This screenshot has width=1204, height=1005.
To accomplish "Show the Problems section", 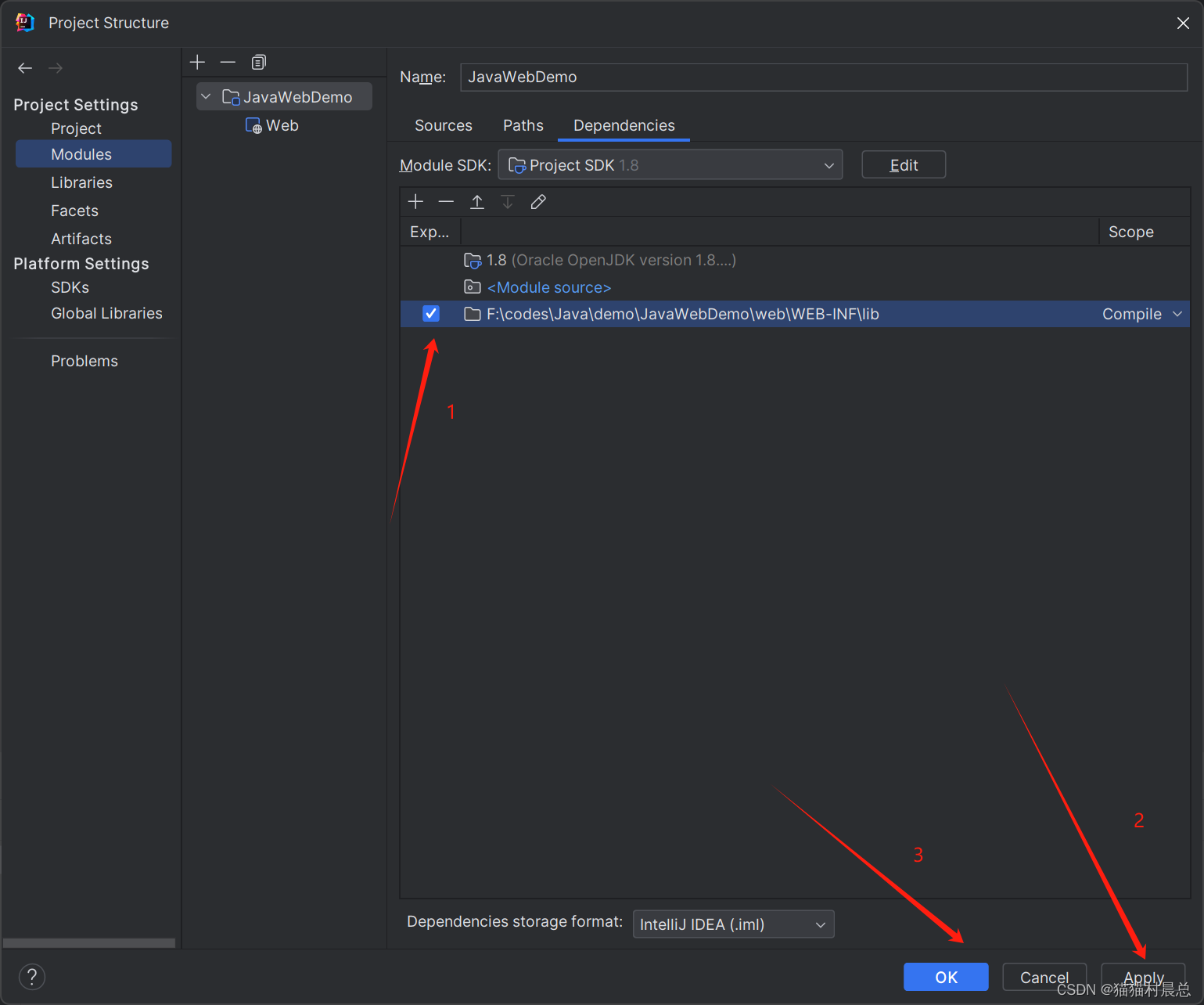I will [x=84, y=361].
